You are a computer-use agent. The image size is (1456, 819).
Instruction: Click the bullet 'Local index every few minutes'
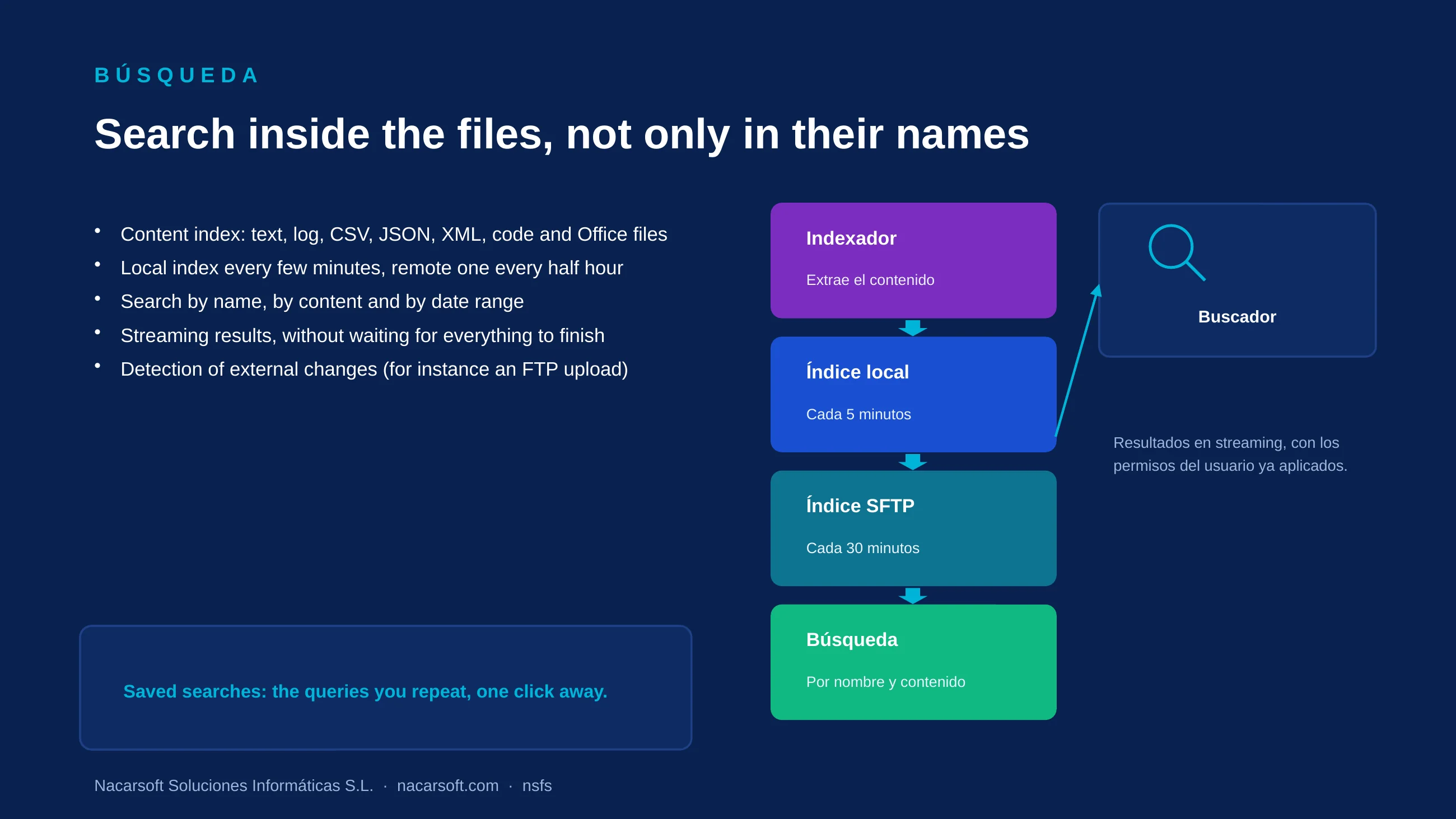coord(371,268)
